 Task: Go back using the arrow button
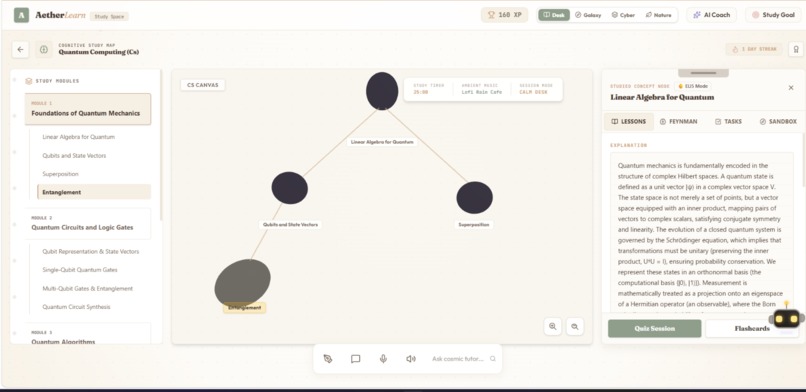point(20,50)
